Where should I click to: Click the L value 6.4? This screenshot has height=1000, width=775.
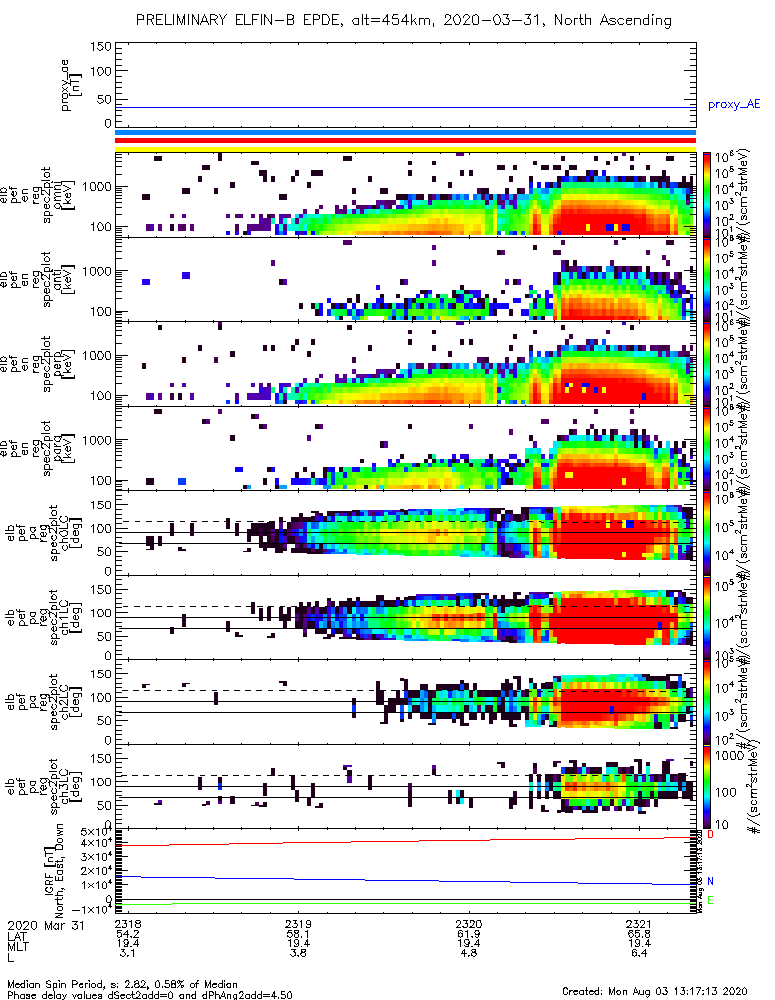638,953
